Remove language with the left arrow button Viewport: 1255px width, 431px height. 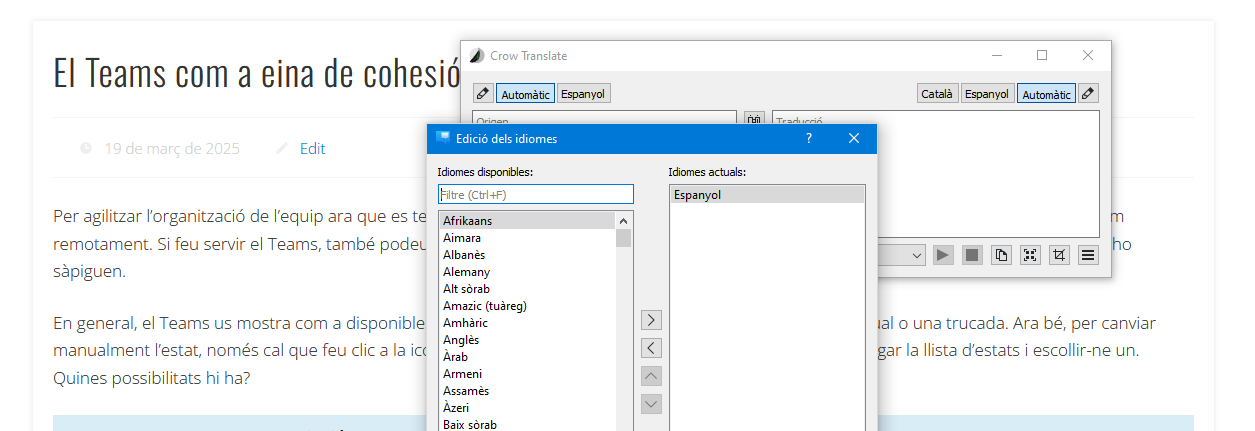(651, 348)
